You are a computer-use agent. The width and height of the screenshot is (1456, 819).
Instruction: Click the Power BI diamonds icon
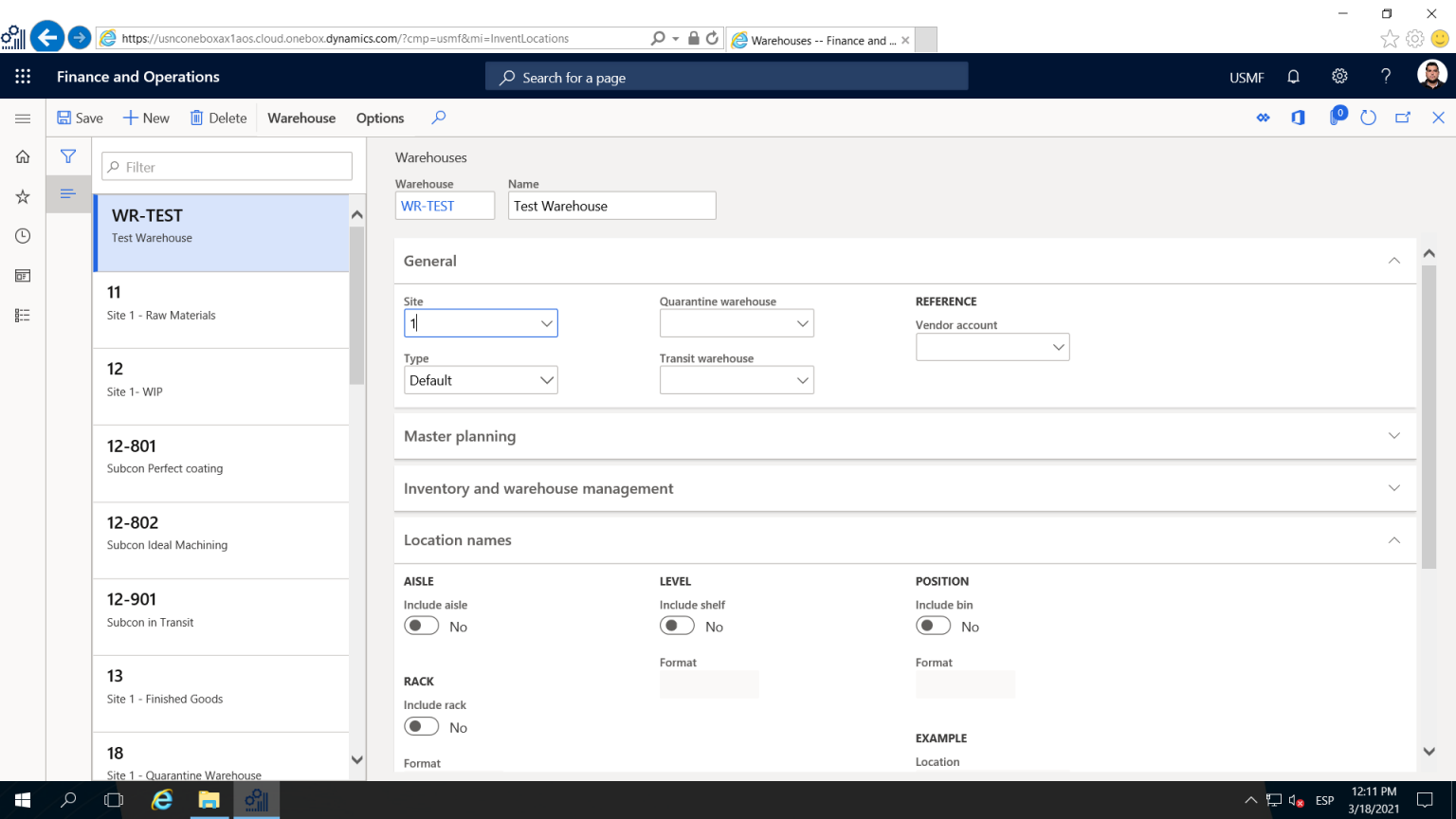1264,118
